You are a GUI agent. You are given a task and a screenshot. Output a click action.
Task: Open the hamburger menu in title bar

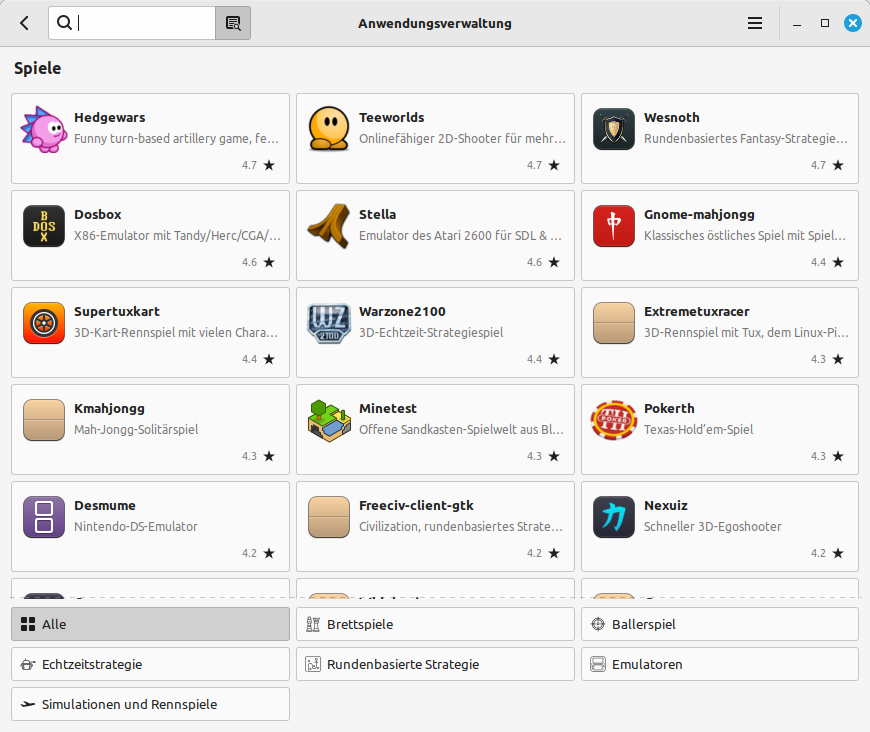coord(755,23)
